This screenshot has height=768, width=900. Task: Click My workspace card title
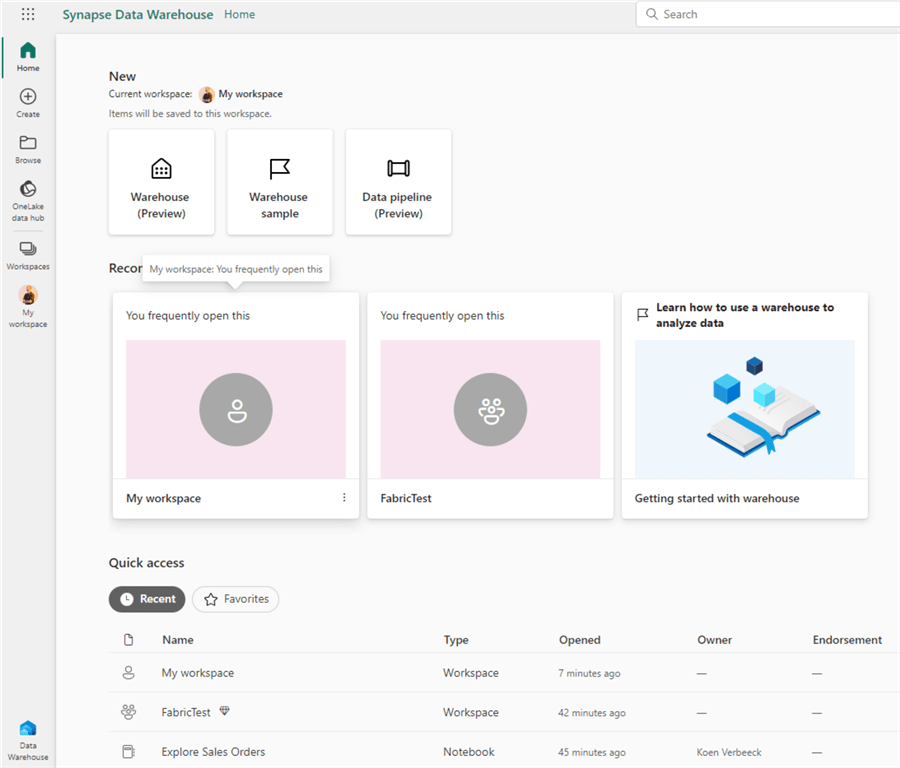point(164,498)
